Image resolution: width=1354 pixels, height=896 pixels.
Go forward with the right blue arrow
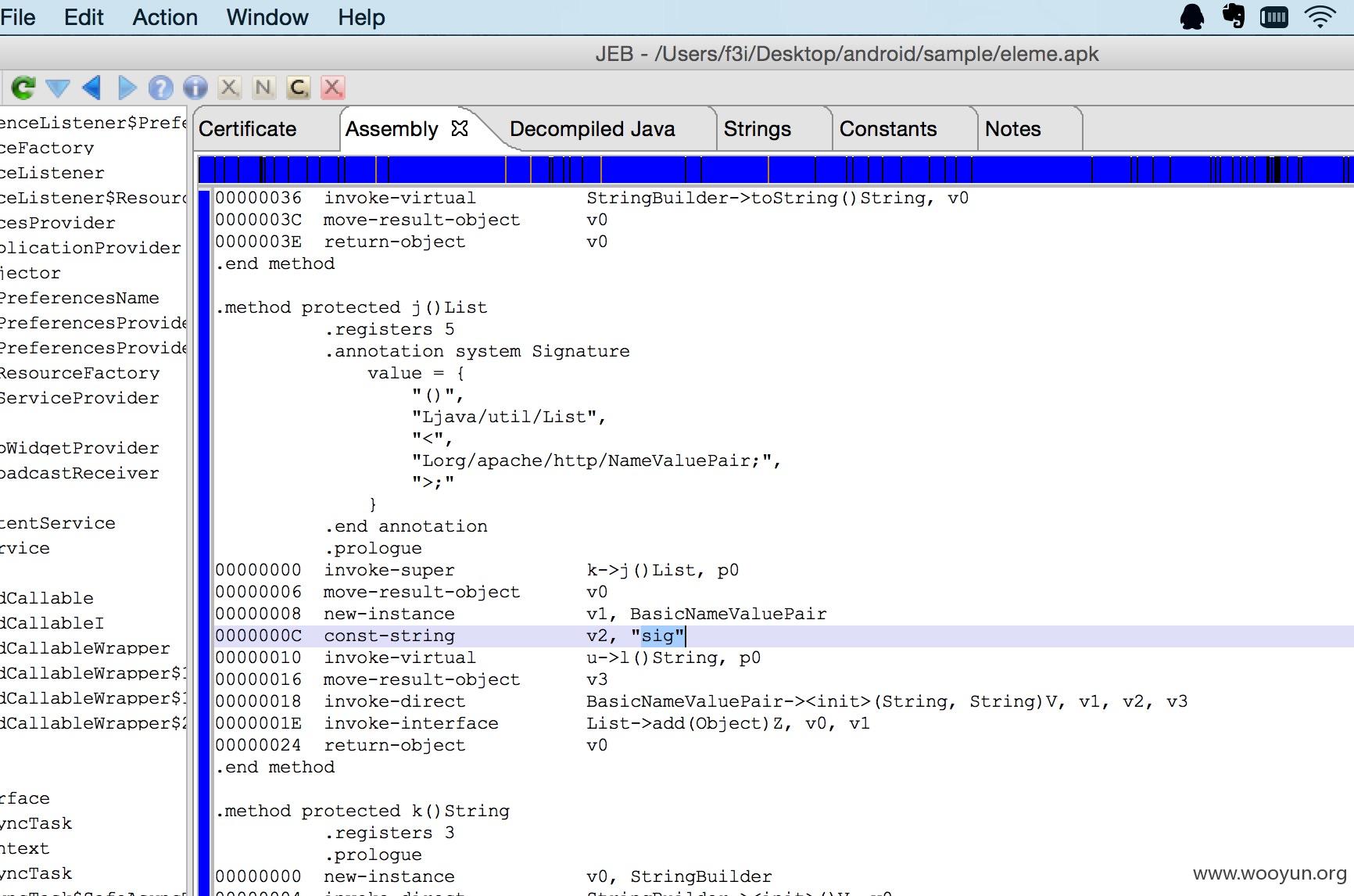127,88
